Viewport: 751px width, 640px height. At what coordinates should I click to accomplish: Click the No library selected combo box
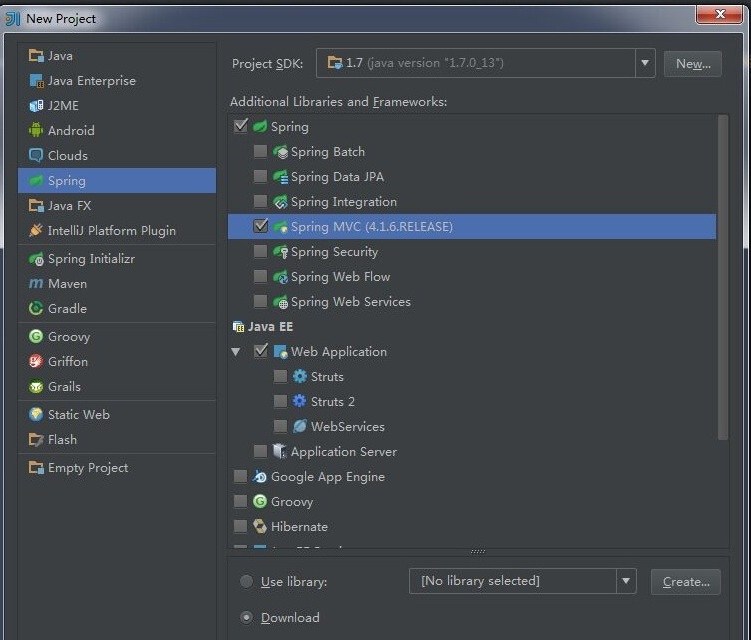pos(523,581)
